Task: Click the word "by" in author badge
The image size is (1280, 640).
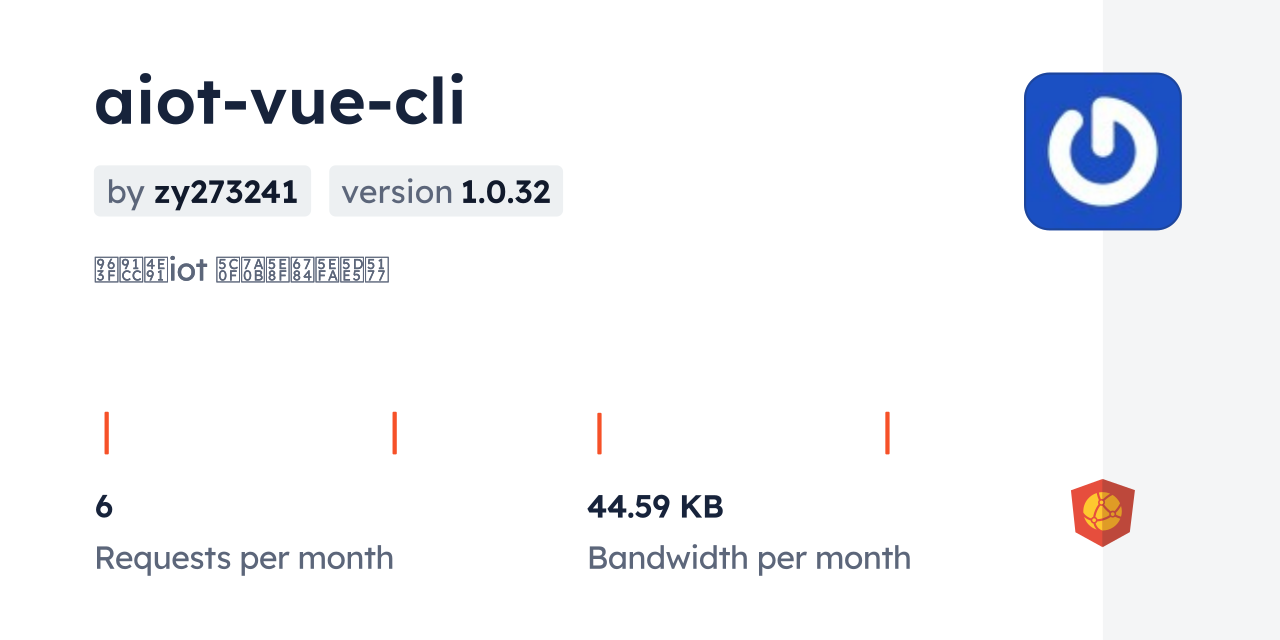Action: (x=126, y=192)
